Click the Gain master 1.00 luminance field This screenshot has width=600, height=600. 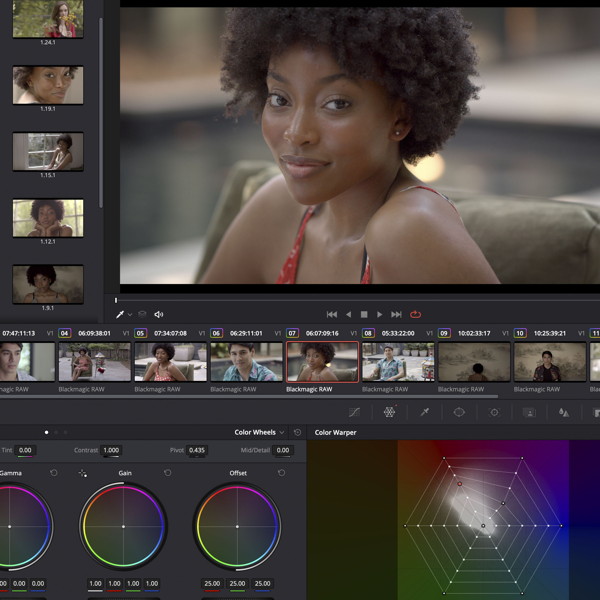click(x=95, y=584)
